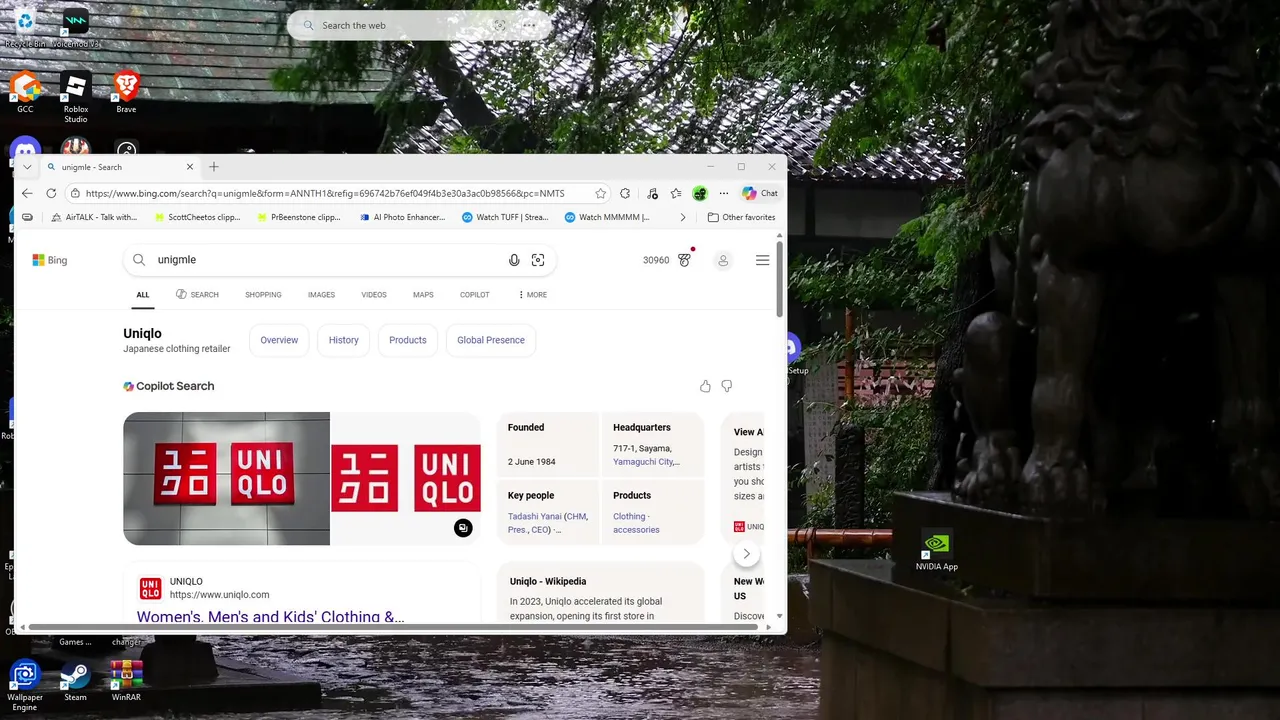This screenshot has width=1280, height=720.
Task: Open Copilot Chat in the browser toolbar
Action: (760, 193)
